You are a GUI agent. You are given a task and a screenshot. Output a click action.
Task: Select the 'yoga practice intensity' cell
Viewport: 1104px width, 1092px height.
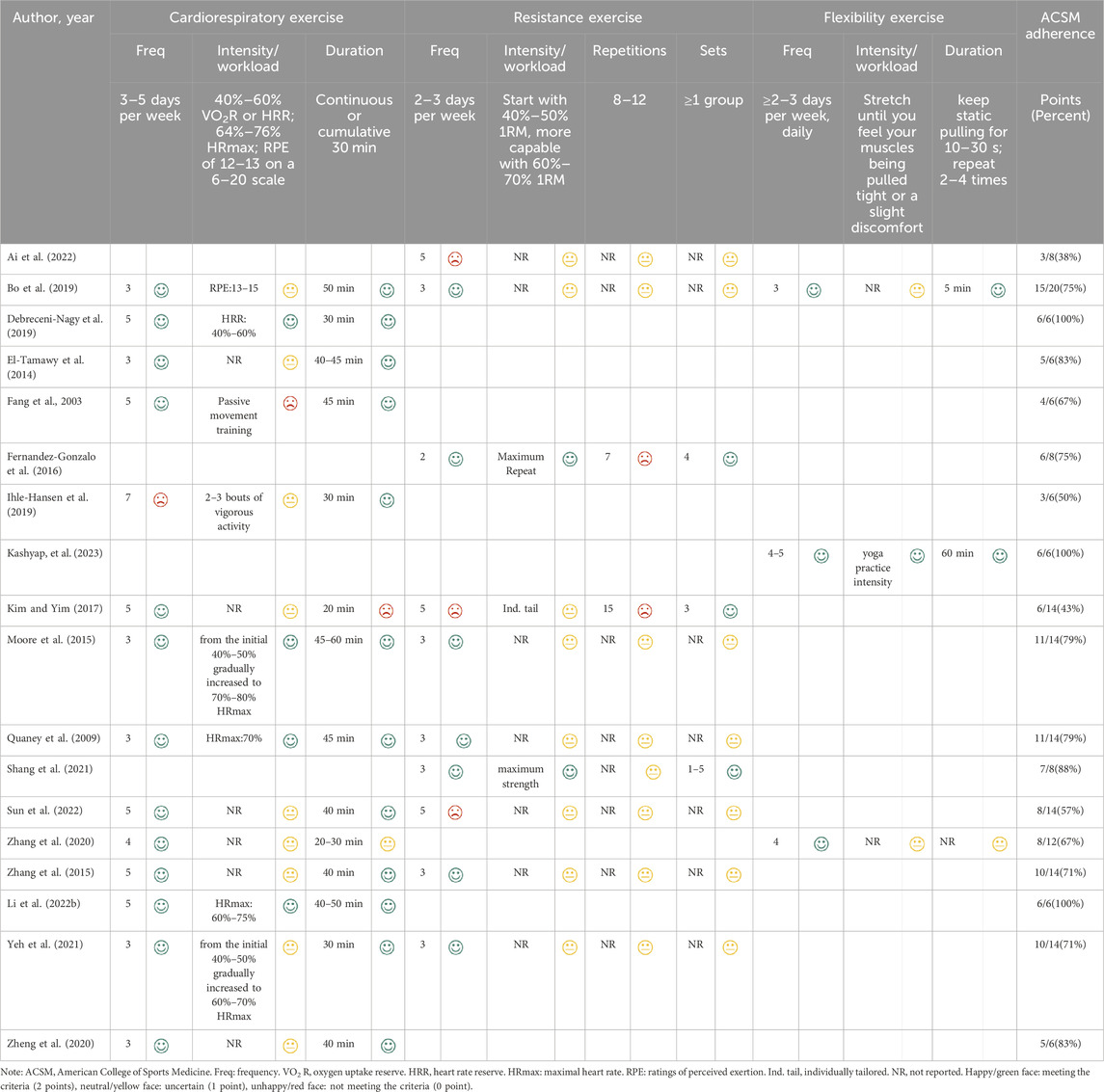tap(873, 567)
